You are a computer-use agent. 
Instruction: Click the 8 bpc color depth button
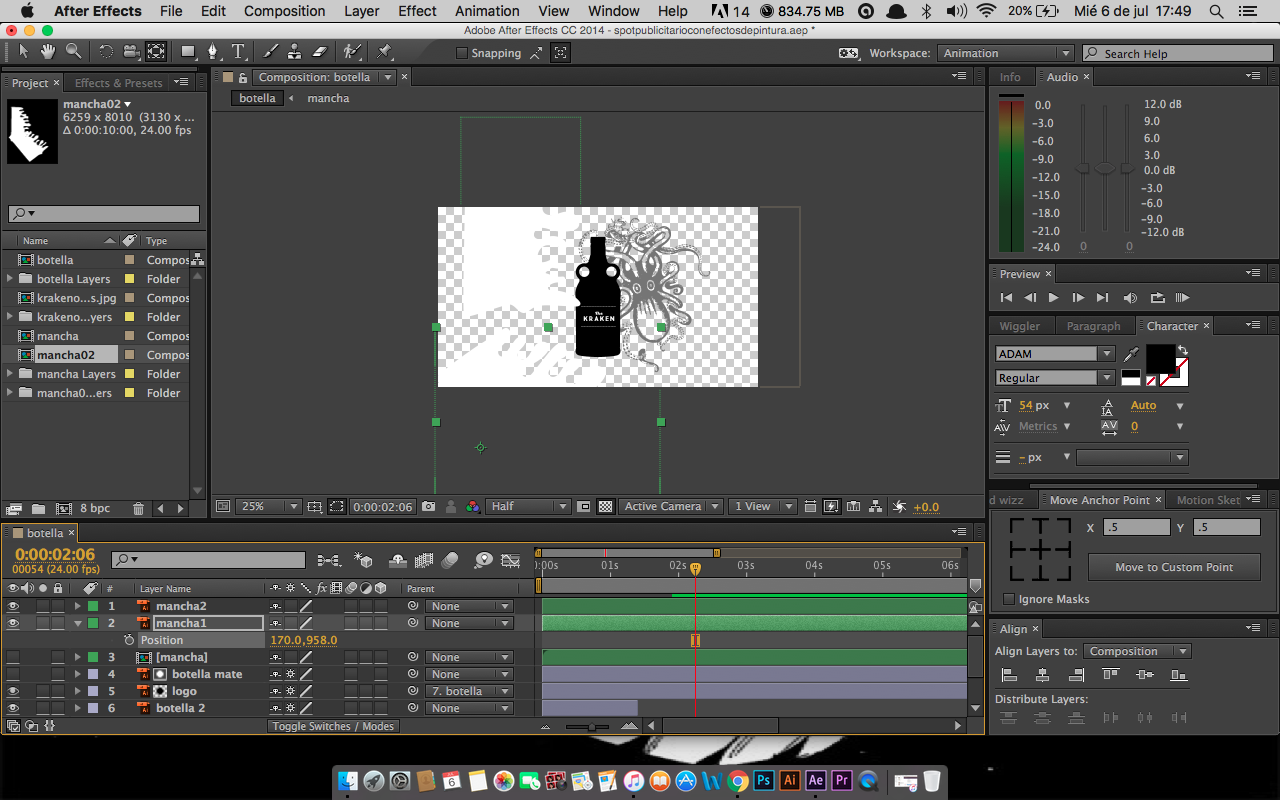click(x=95, y=509)
